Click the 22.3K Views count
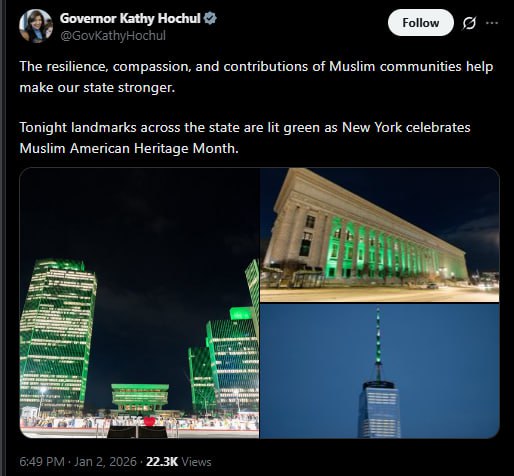 (x=179, y=462)
